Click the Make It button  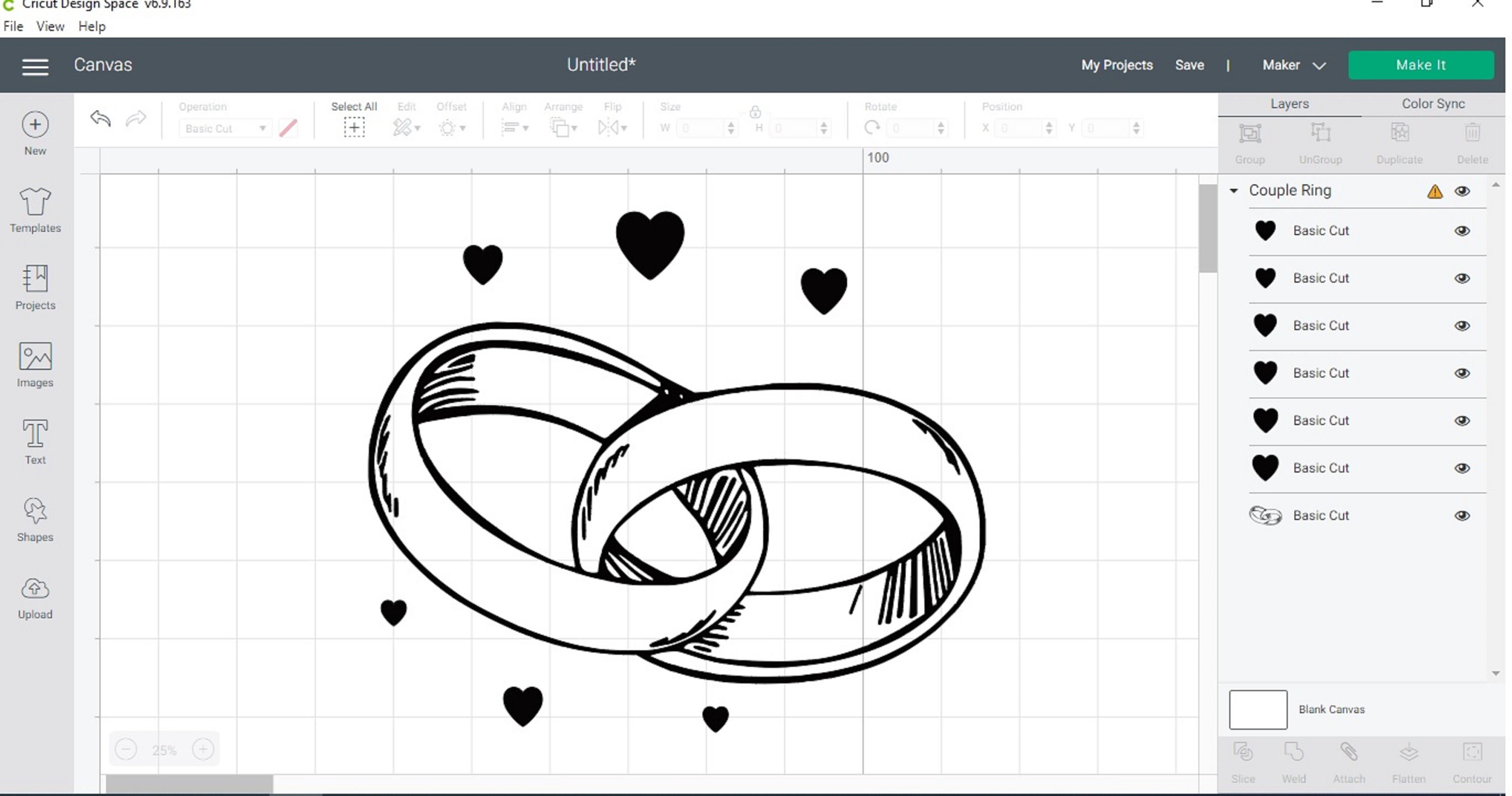1420,64
